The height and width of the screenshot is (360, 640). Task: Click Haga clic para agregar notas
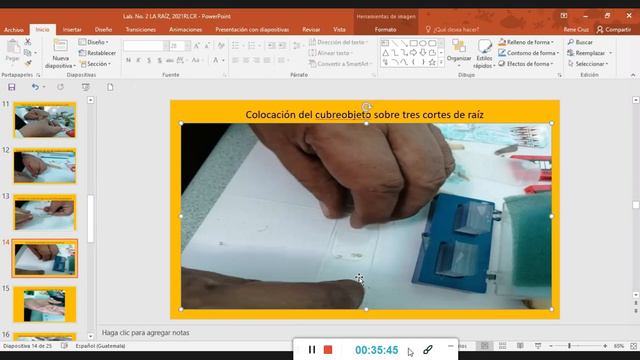coord(145,333)
